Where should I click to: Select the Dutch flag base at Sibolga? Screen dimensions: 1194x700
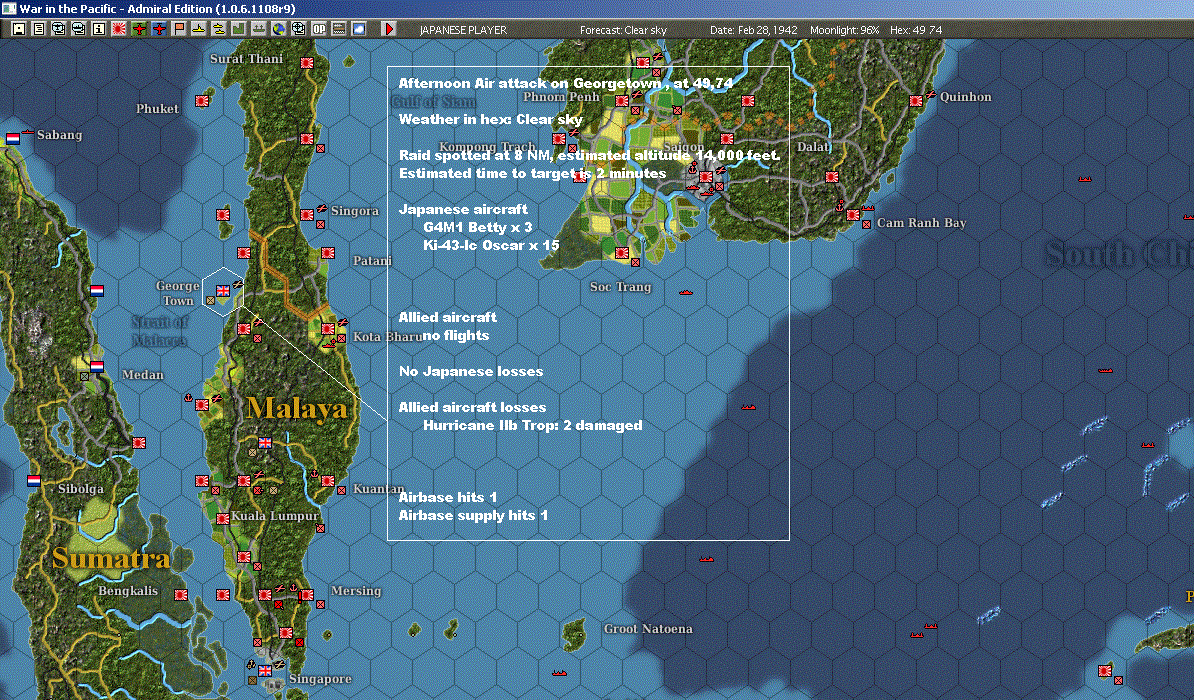[x=34, y=481]
